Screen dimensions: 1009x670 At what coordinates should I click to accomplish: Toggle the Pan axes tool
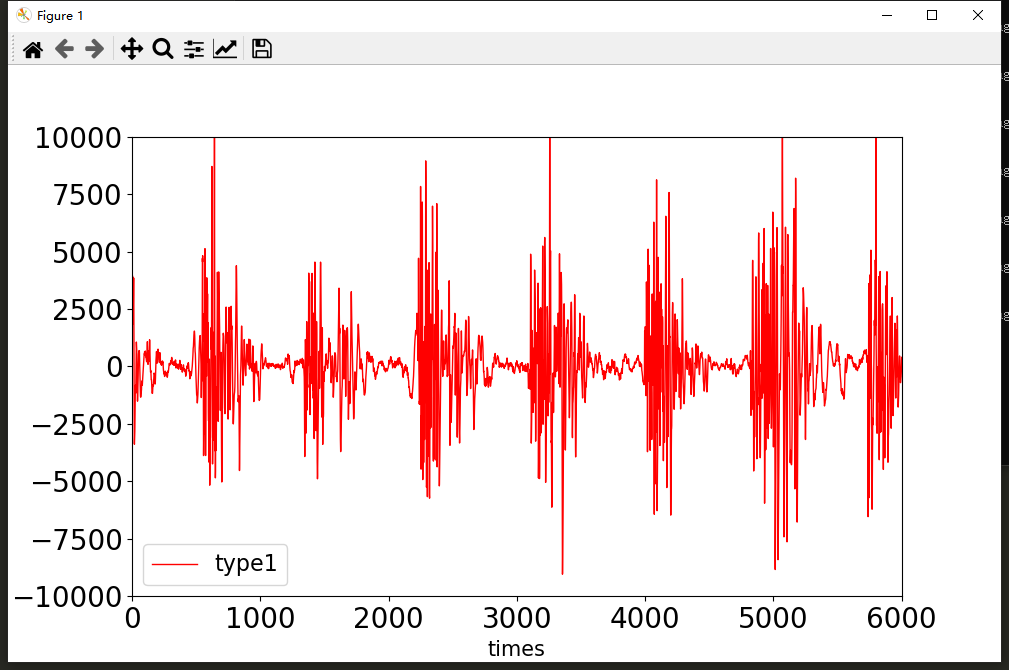coord(132,49)
